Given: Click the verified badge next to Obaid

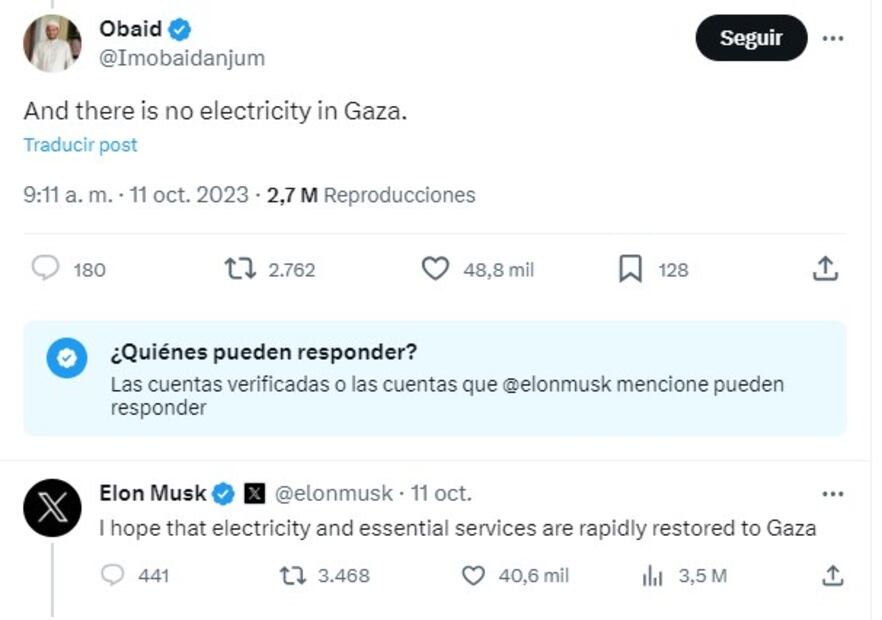Looking at the screenshot, I should pyautogui.click(x=179, y=29).
